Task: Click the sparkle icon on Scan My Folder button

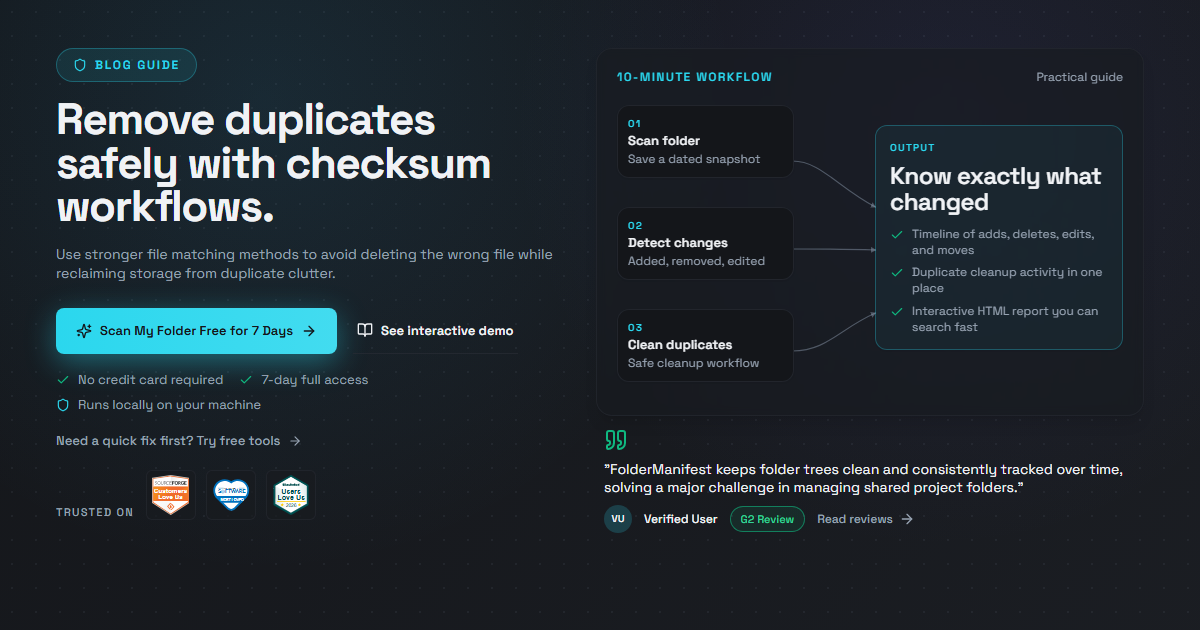Action: [84, 331]
